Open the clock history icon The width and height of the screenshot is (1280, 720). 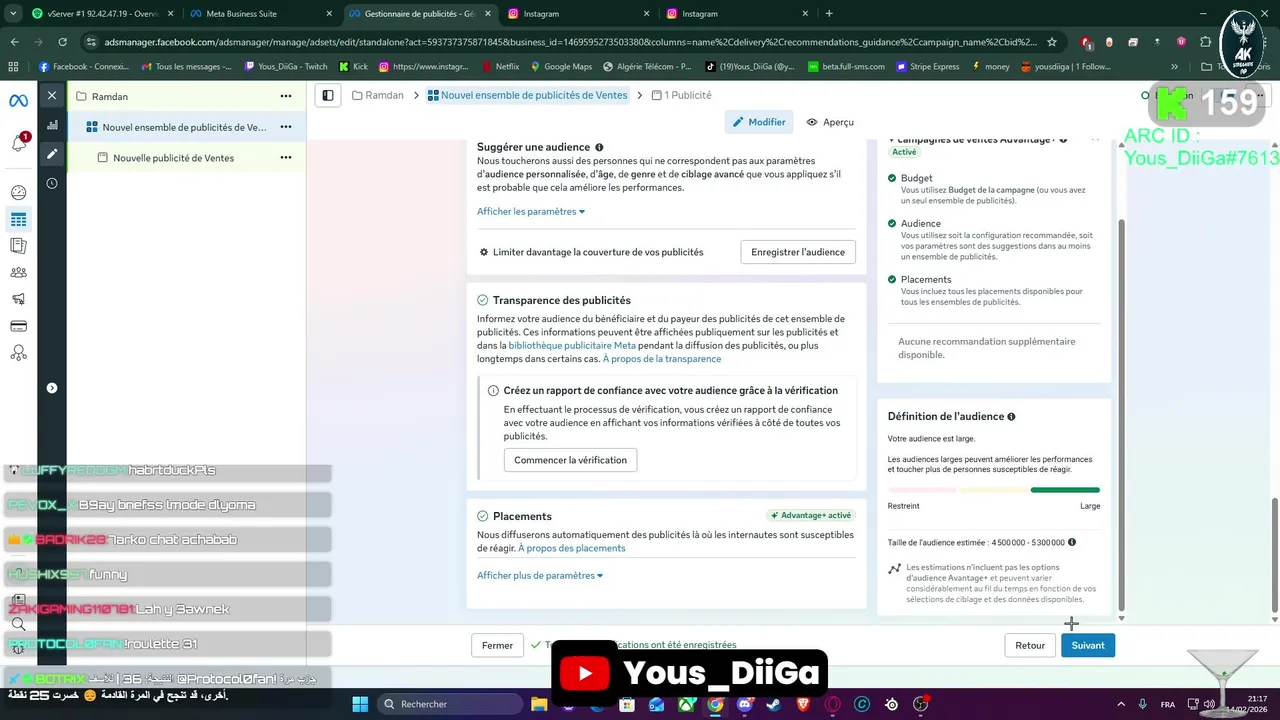click(52, 183)
